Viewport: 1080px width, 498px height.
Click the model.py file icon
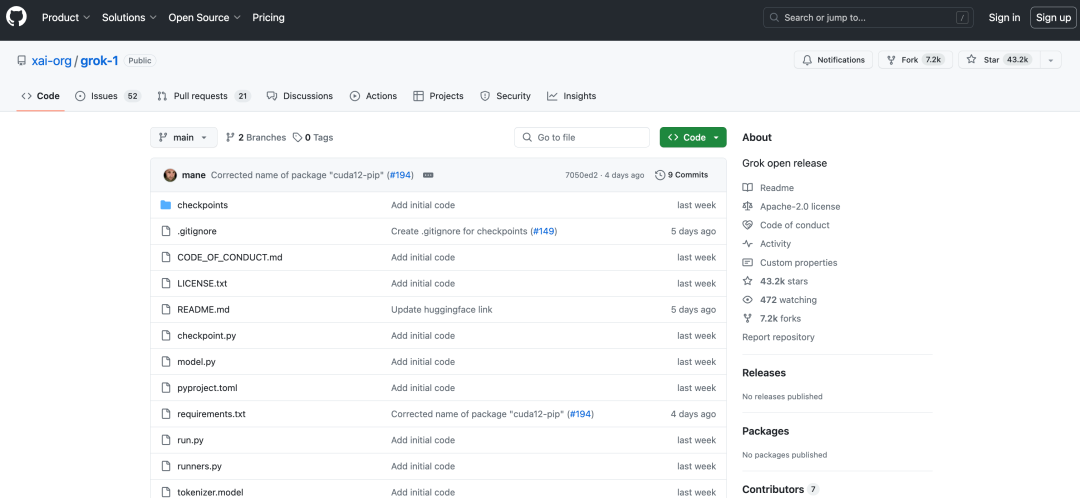point(165,362)
